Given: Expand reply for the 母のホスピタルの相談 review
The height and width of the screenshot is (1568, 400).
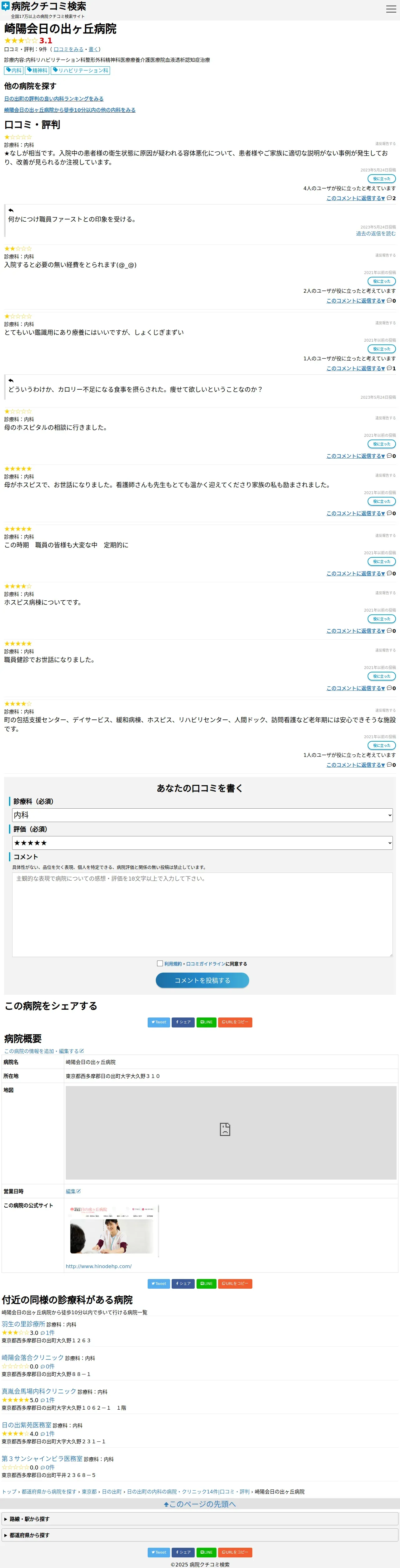Looking at the screenshot, I should pyautogui.click(x=356, y=456).
